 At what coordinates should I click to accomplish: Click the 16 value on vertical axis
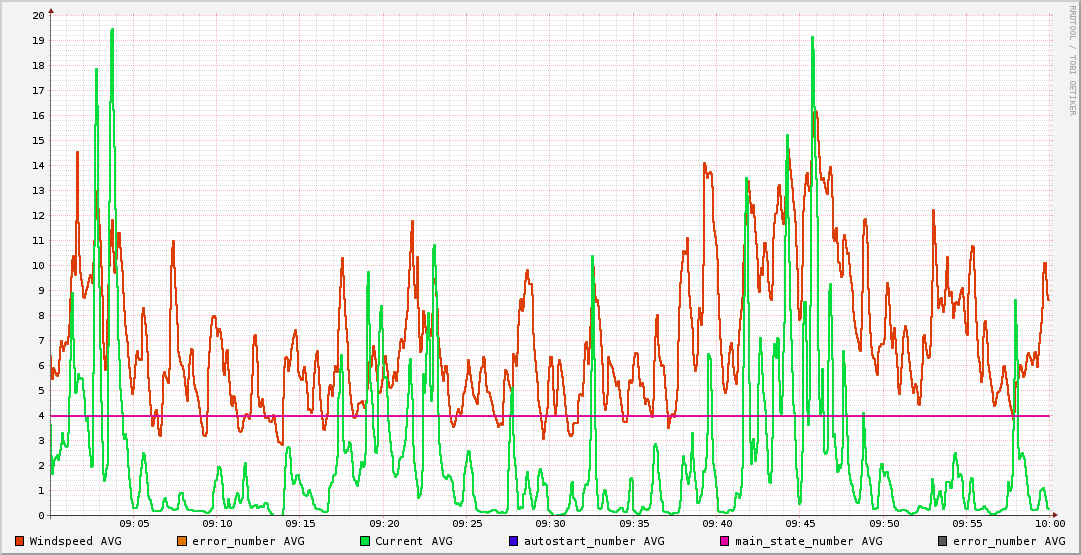click(39, 115)
